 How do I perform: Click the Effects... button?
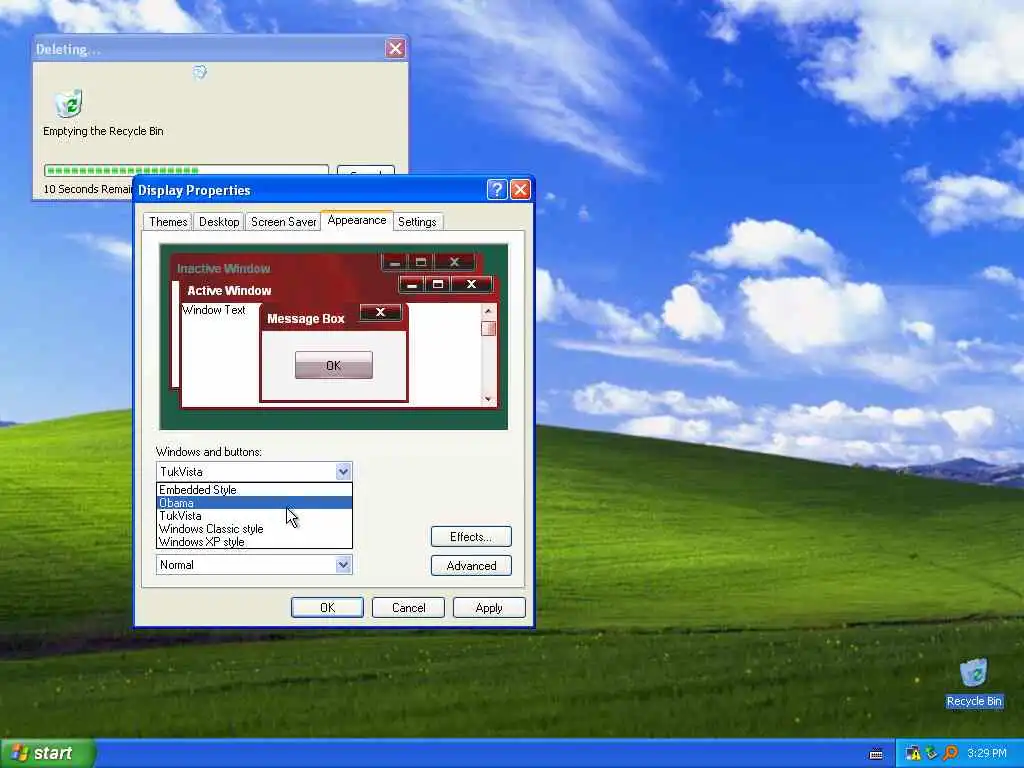pos(471,537)
